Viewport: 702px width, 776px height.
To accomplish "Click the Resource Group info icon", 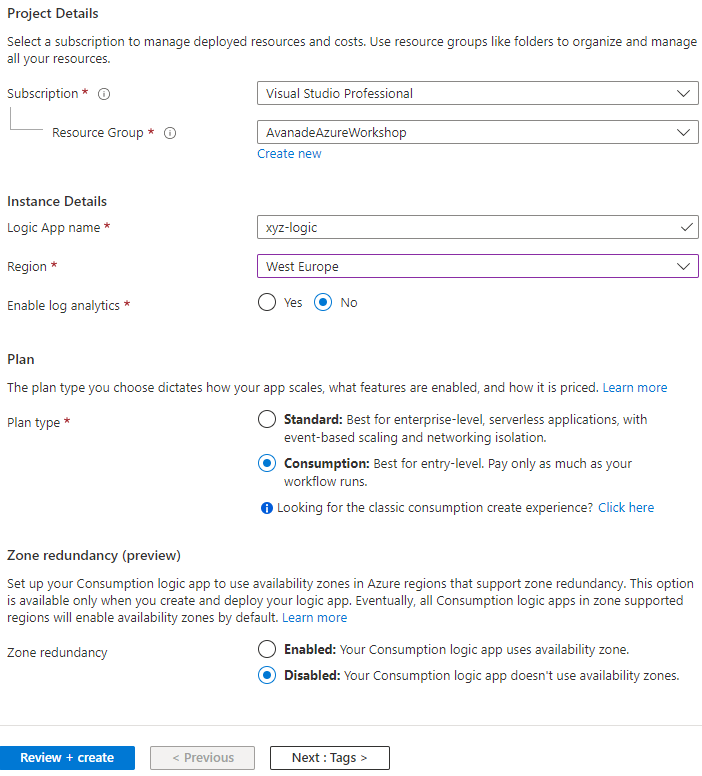I will (170, 133).
